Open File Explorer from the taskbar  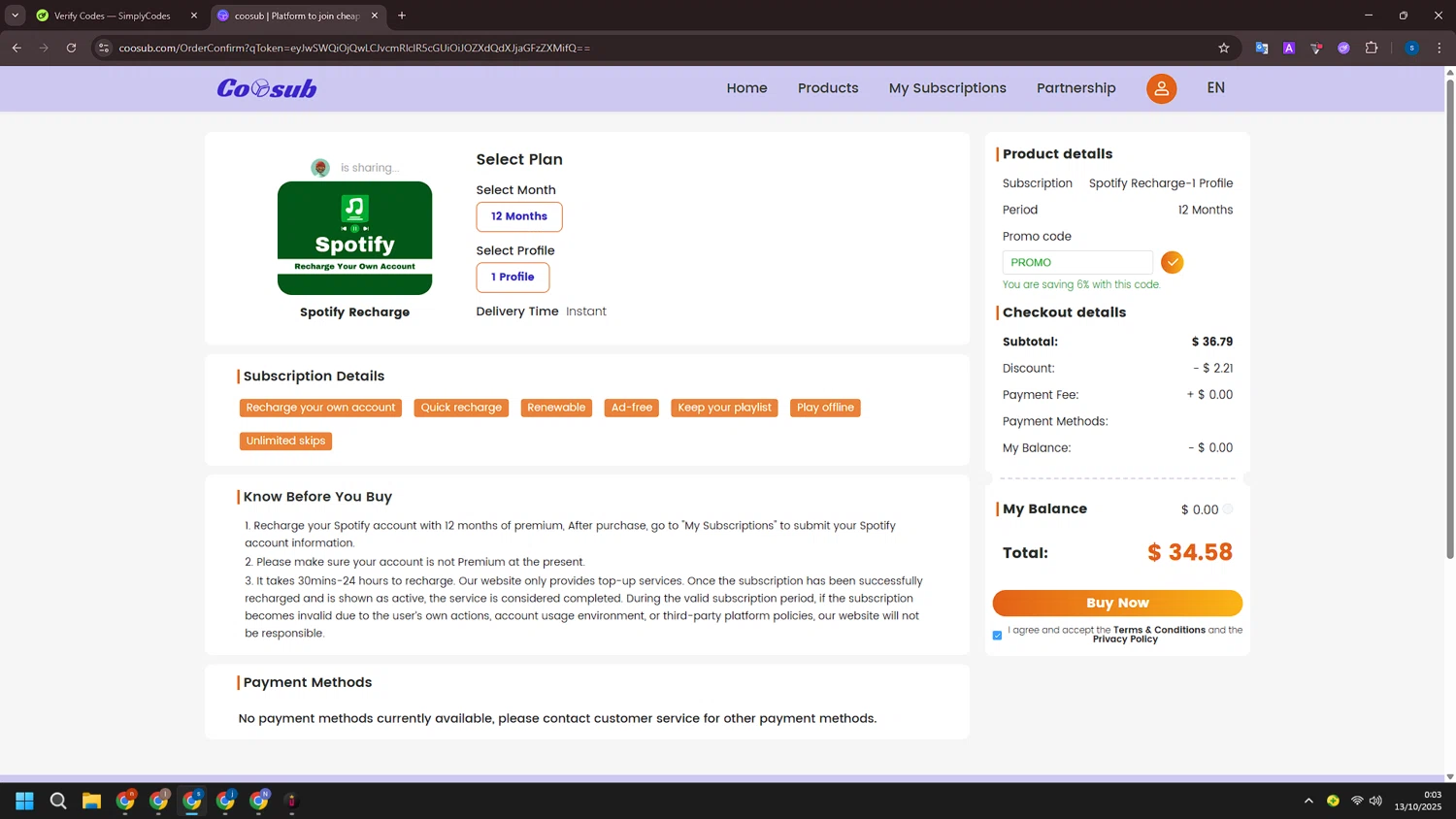click(91, 801)
